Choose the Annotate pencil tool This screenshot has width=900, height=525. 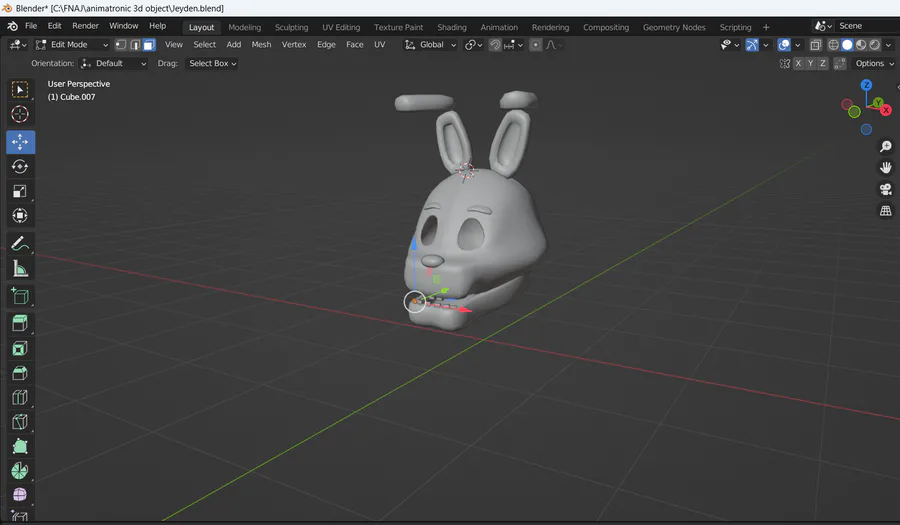[x=20, y=243]
